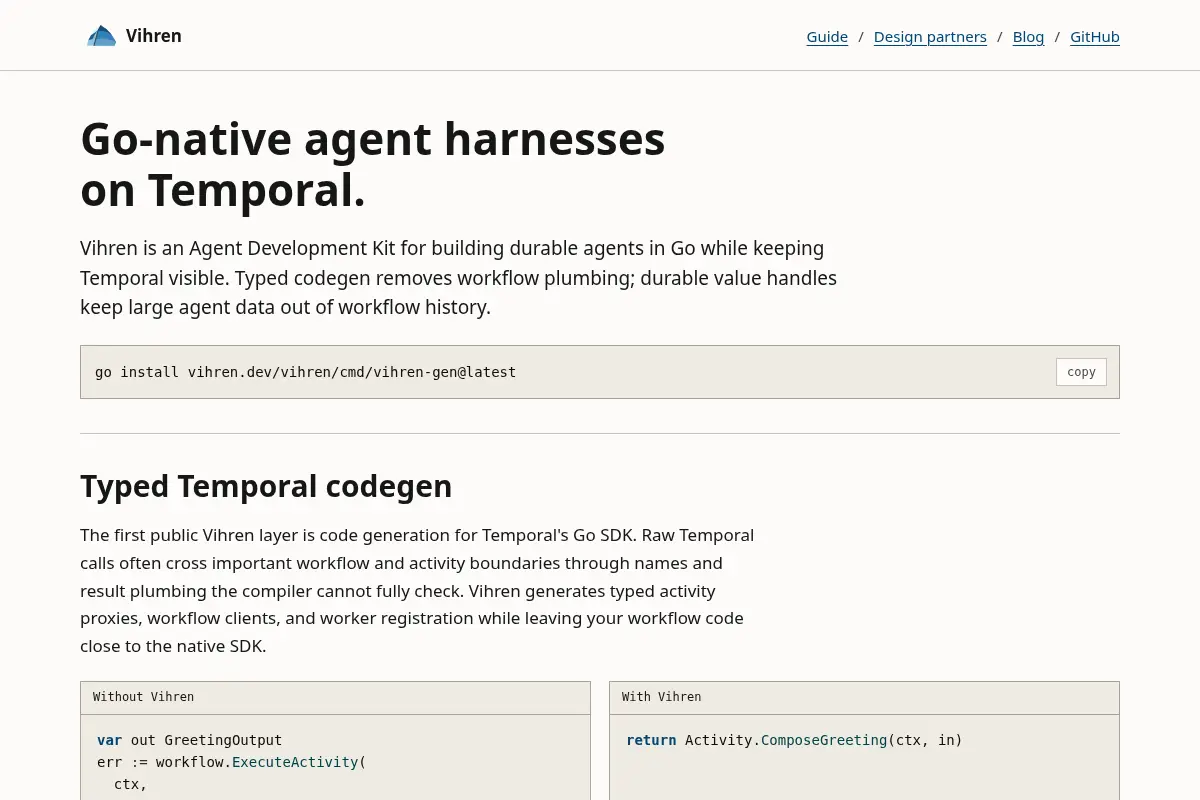1200x800 pixels.
Task: Open the Guide link
Action: pos(827,37)
